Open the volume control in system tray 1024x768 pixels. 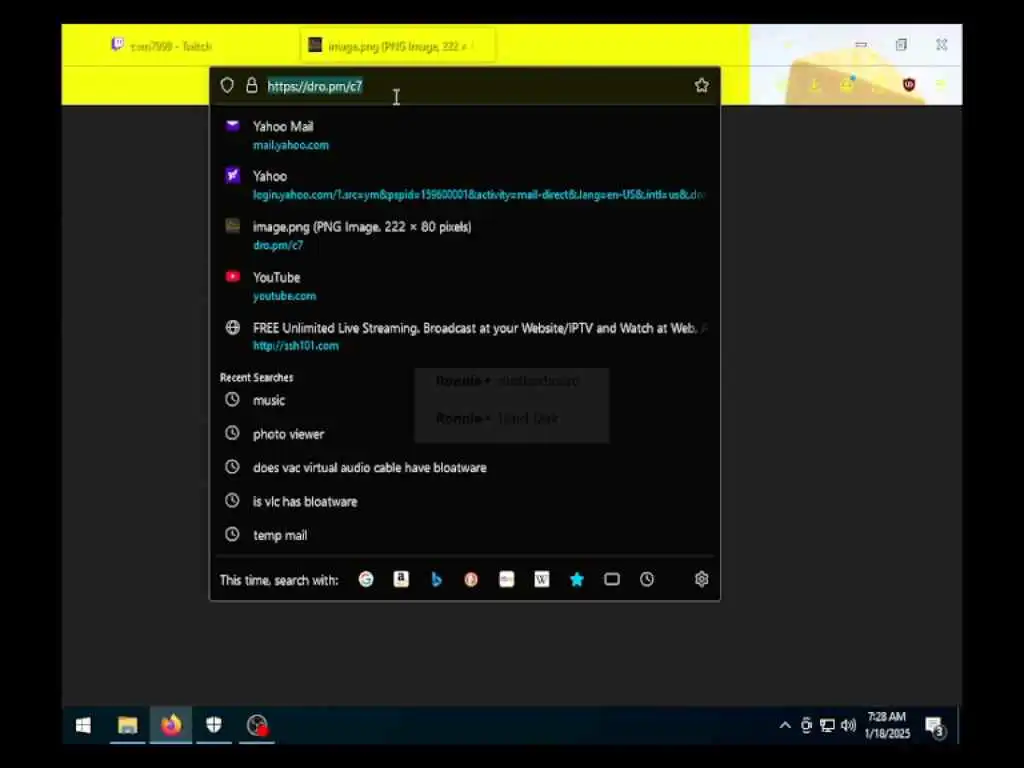(x=848, y=726)
